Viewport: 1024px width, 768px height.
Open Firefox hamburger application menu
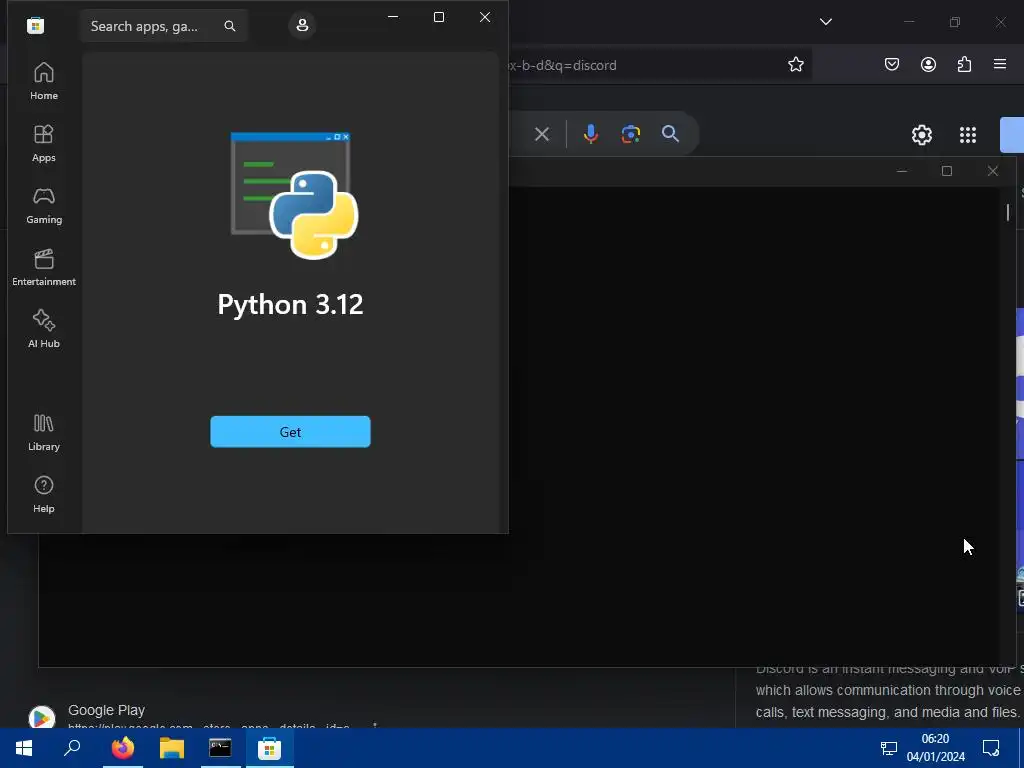click(1000, 64)
